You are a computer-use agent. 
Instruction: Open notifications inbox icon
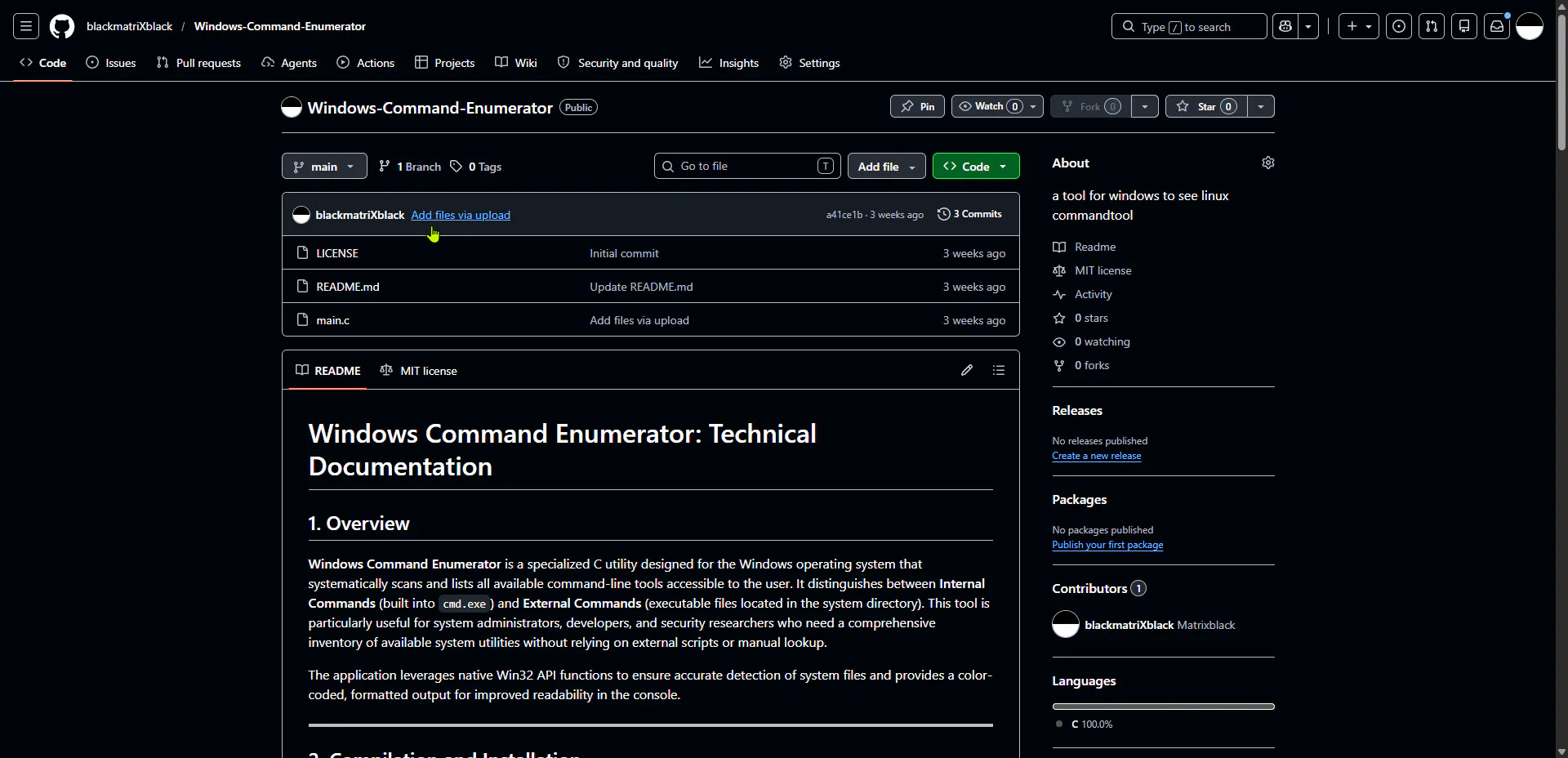(1497, 26)
